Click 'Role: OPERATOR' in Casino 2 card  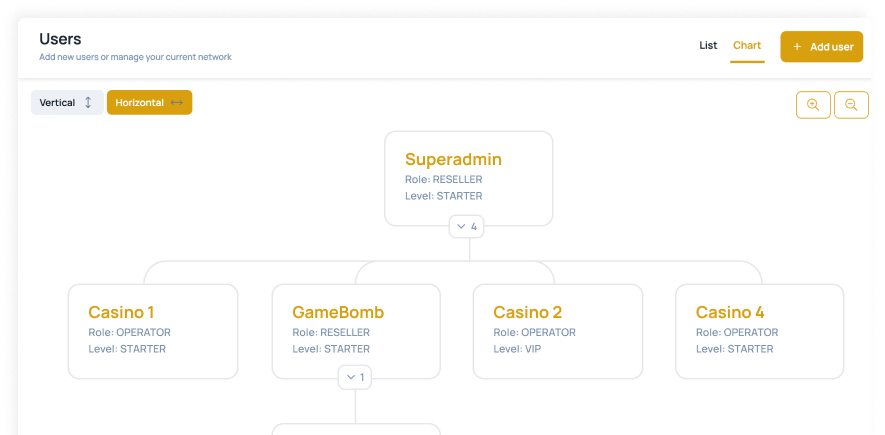tap(534, 332)
